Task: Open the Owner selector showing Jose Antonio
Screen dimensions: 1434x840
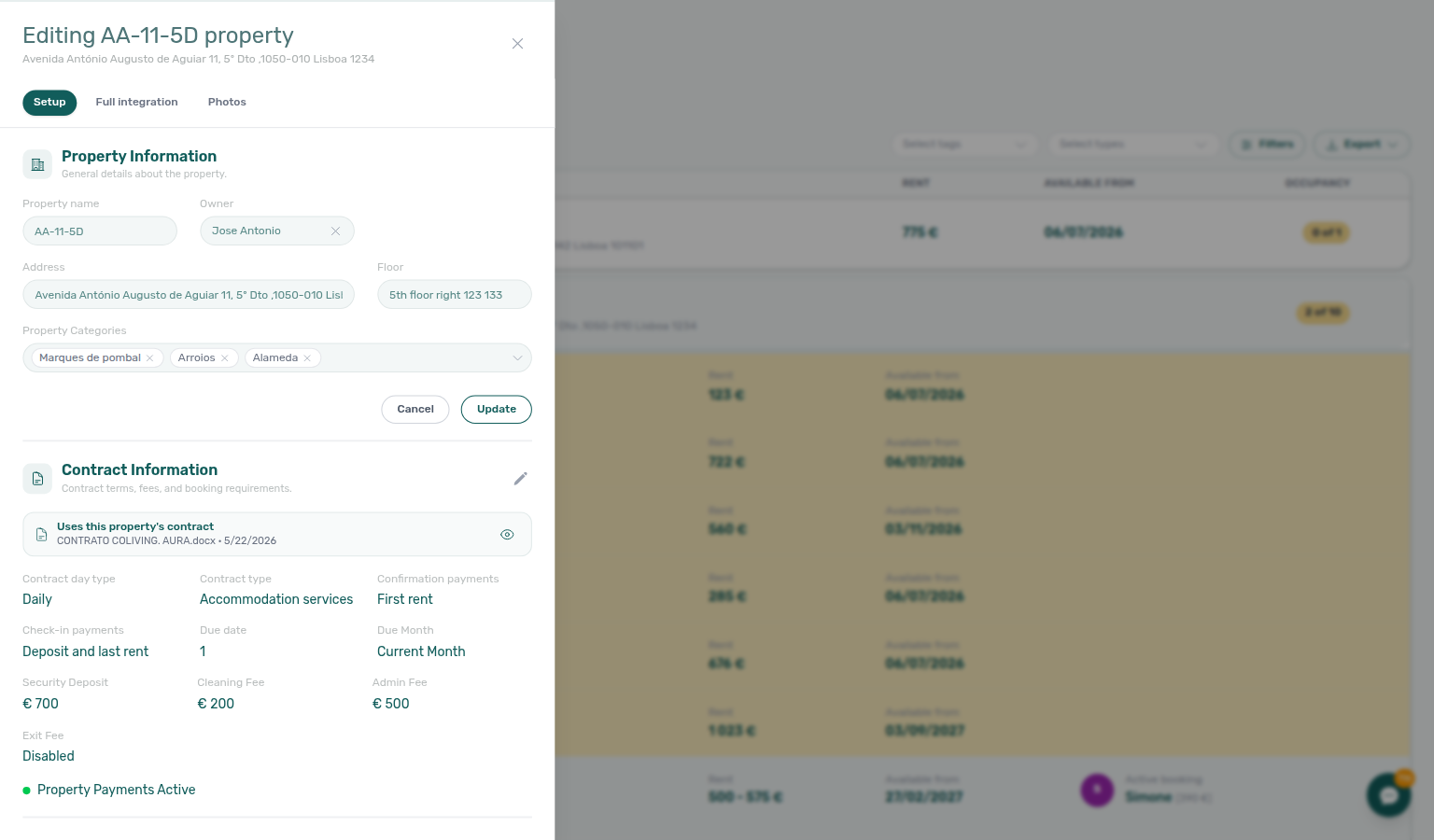Action: 277,231
